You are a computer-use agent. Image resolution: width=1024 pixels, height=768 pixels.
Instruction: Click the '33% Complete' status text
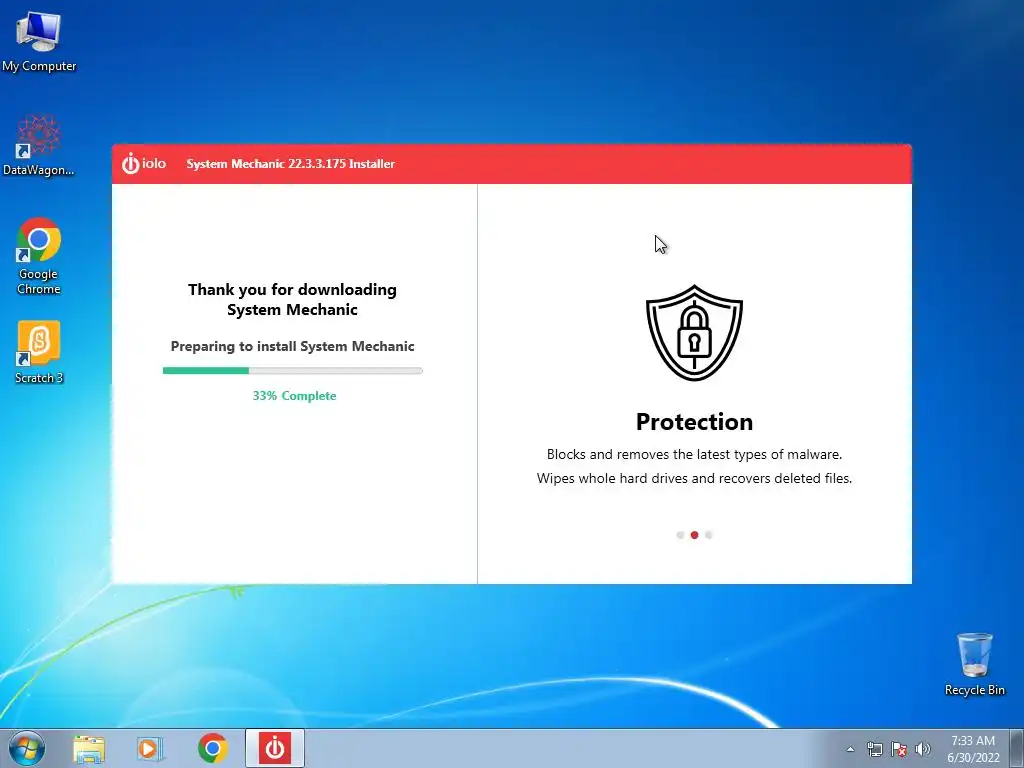click(x=295, y=396)
